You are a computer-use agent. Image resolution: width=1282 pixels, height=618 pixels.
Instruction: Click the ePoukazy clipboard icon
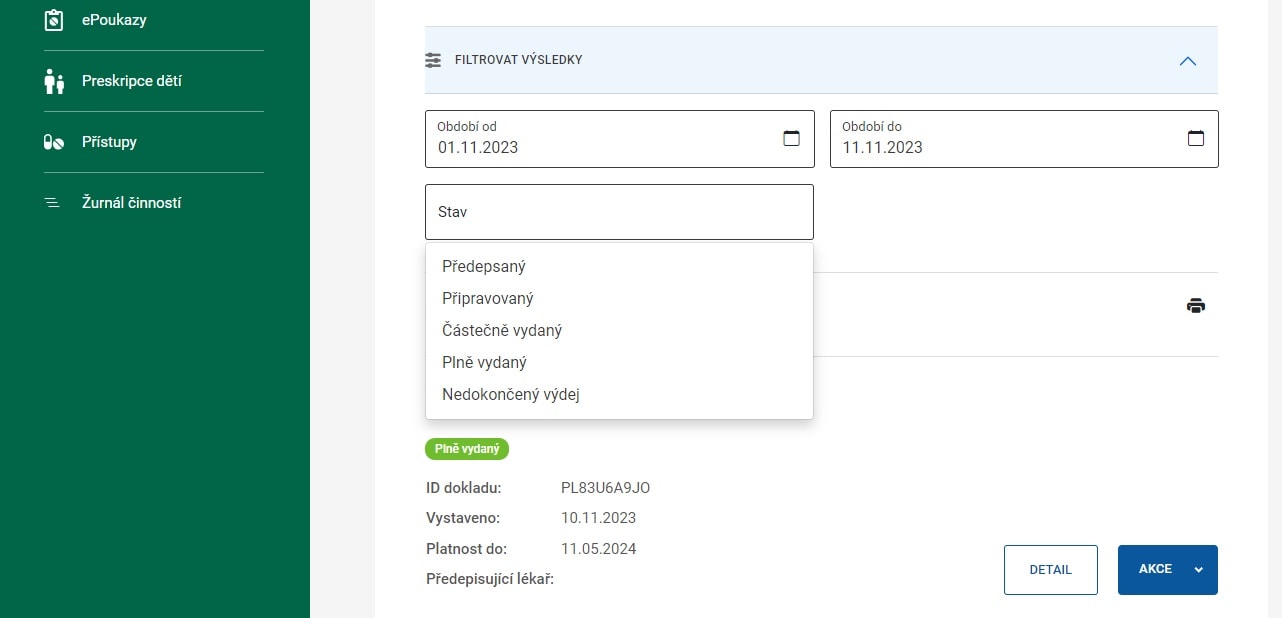pyautogui.click(x=54, y=20)
